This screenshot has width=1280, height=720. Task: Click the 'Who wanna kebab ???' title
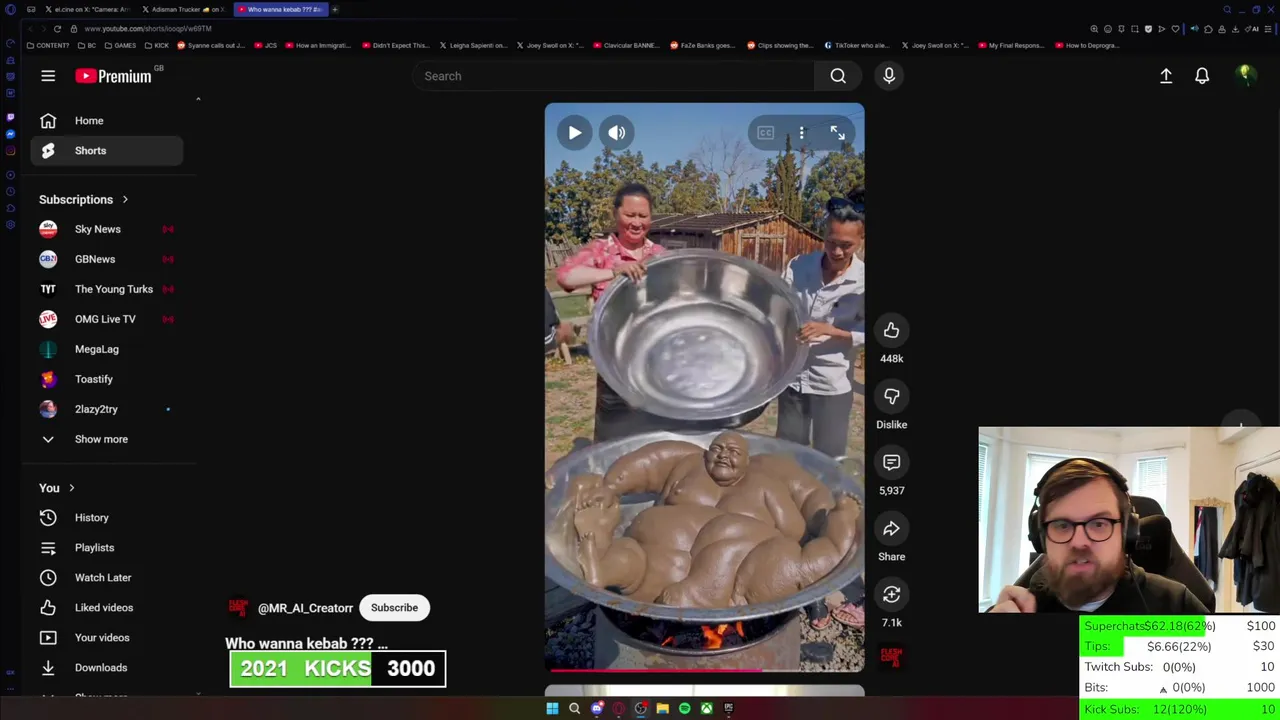tap(306, 644)
